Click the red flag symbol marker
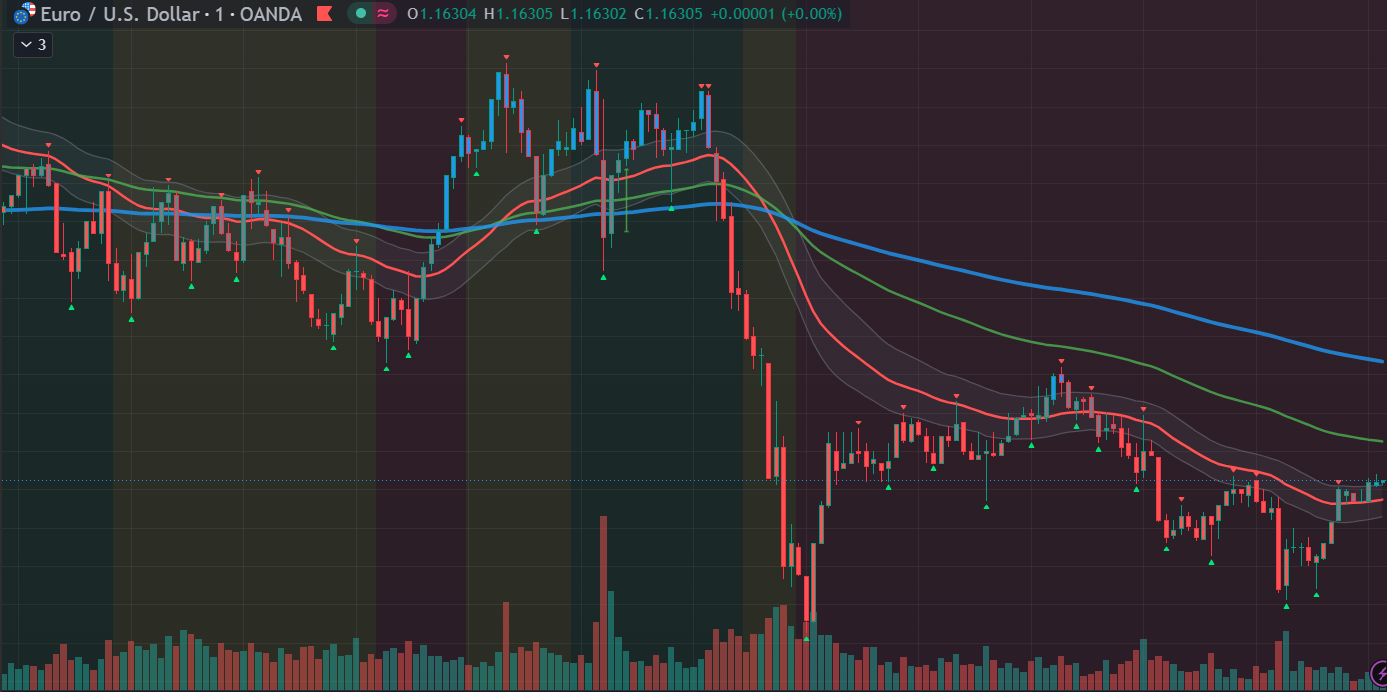The image size is (1387, 692). (324, 14)
